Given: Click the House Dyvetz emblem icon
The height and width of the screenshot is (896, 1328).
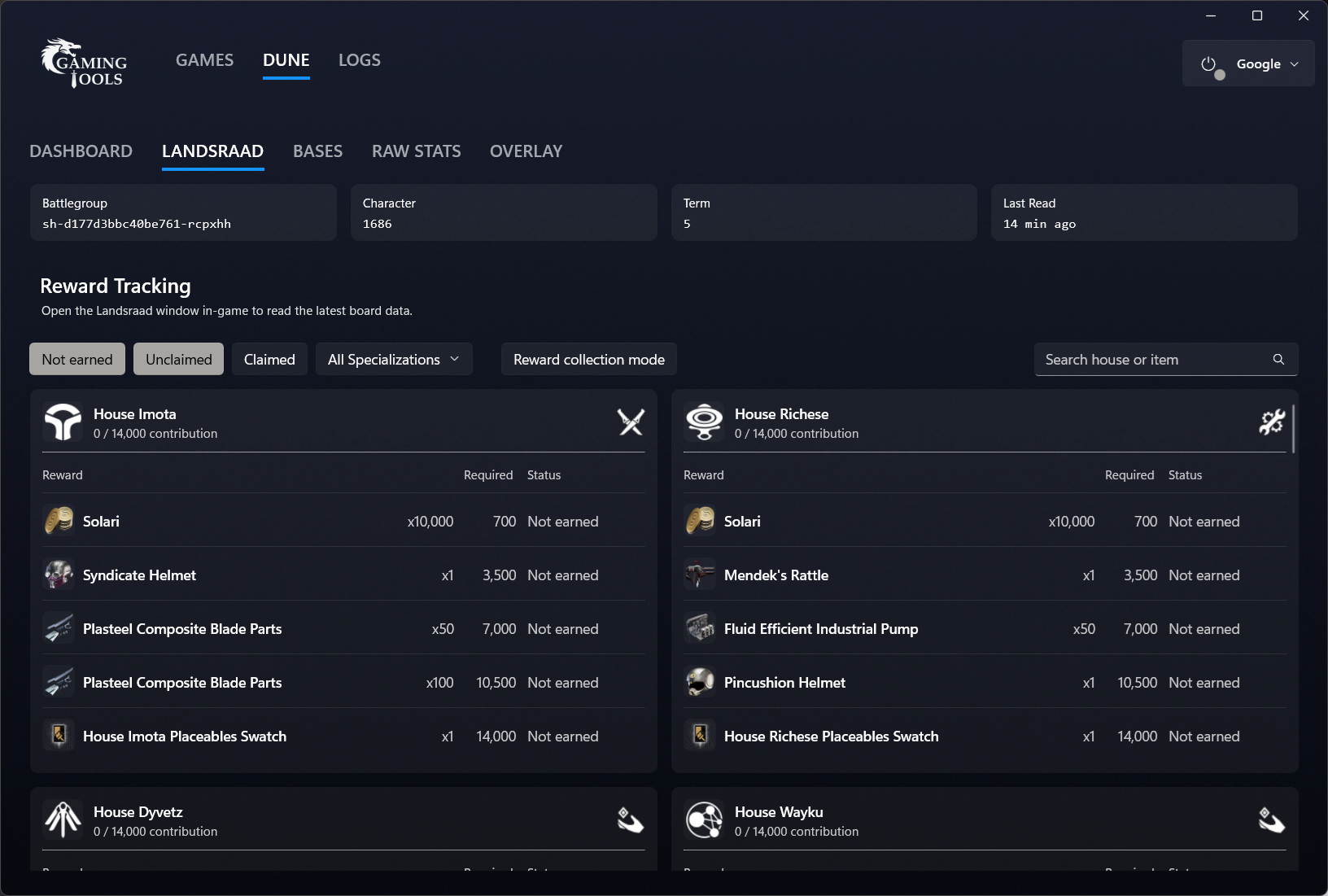Looking at the screenshot, I should point(63,820).
